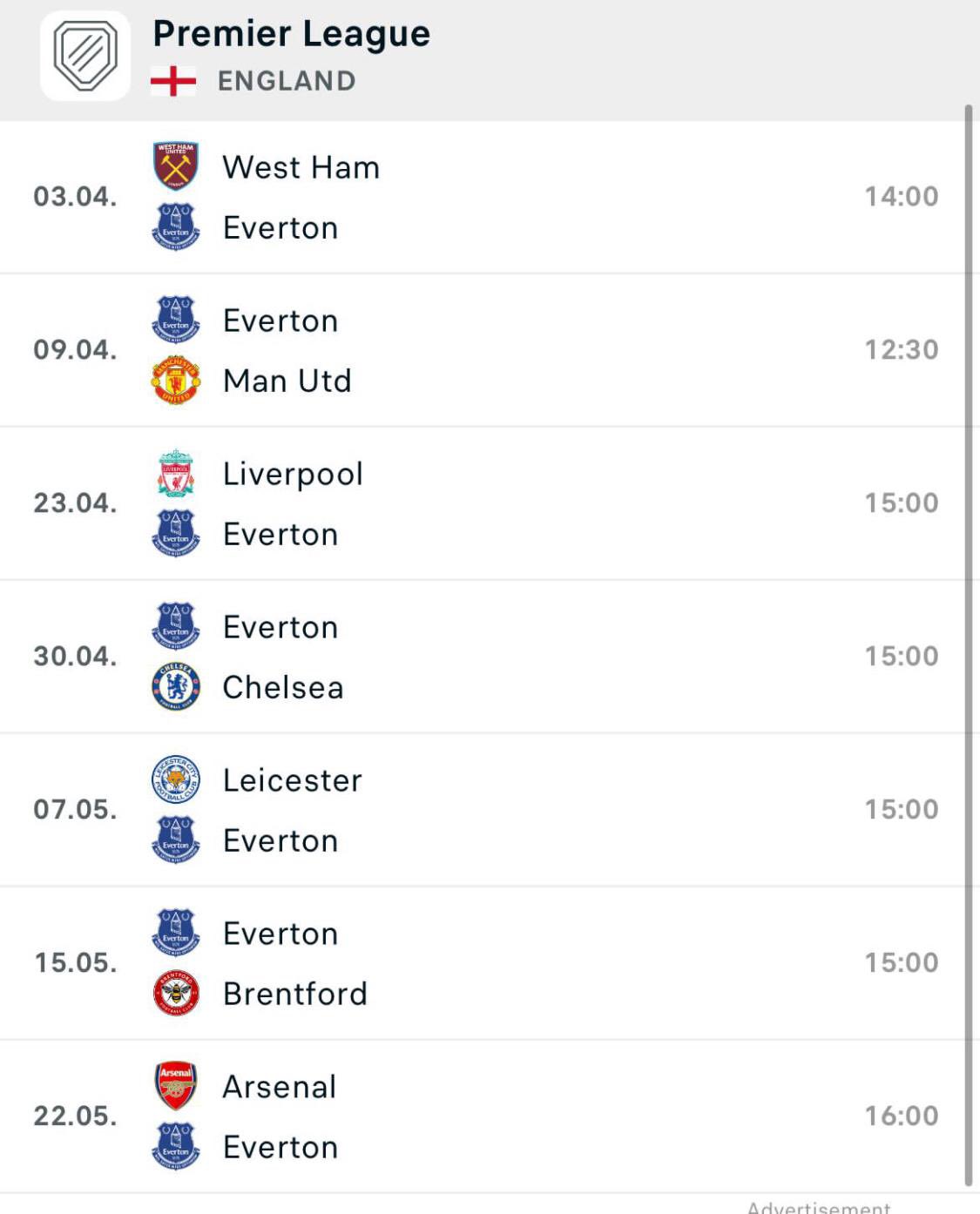Viewport: 980px width, 1214px height.
Task: Open the ENGLAND country label
Action: click(x=287, y=81)
